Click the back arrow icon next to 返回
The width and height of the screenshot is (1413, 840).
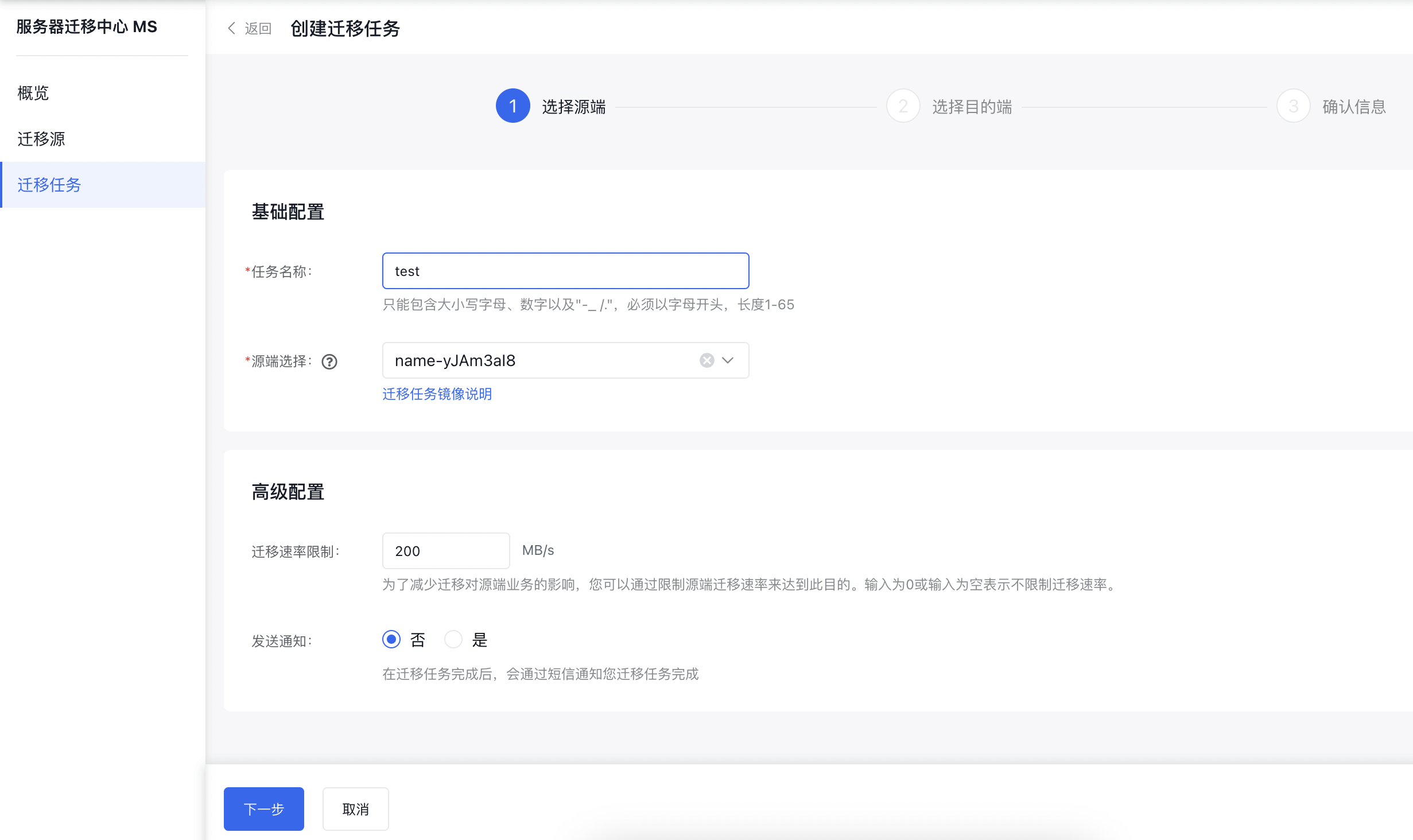coord(231,28)
